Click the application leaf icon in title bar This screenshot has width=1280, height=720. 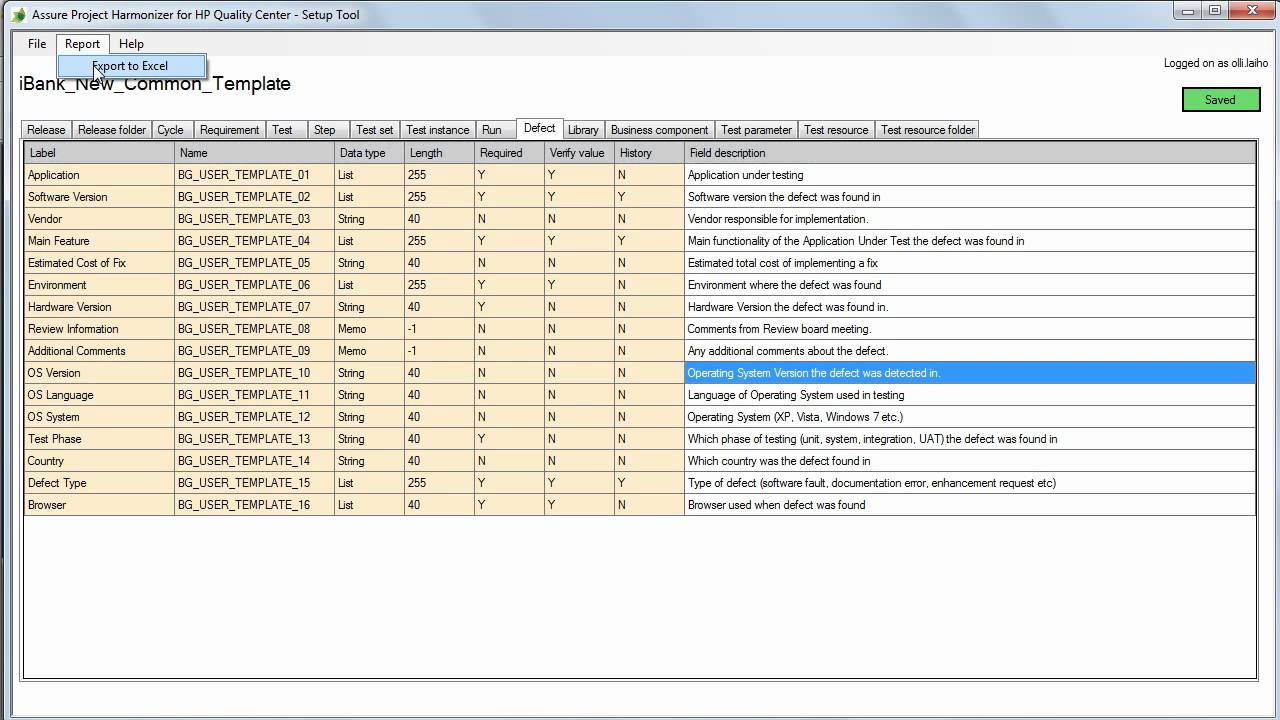click(x=19, y=15)
